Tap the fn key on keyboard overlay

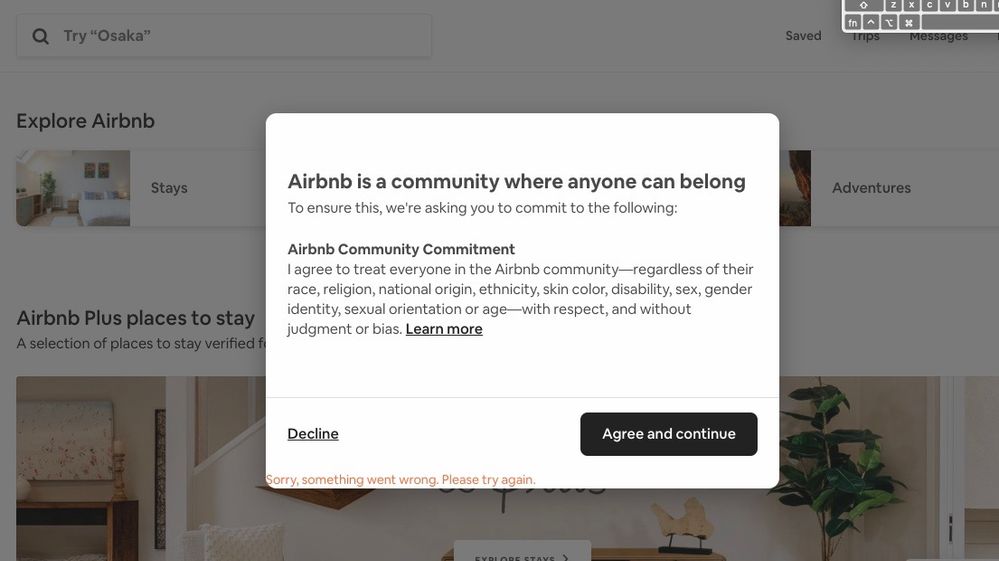tap(853, 22)
